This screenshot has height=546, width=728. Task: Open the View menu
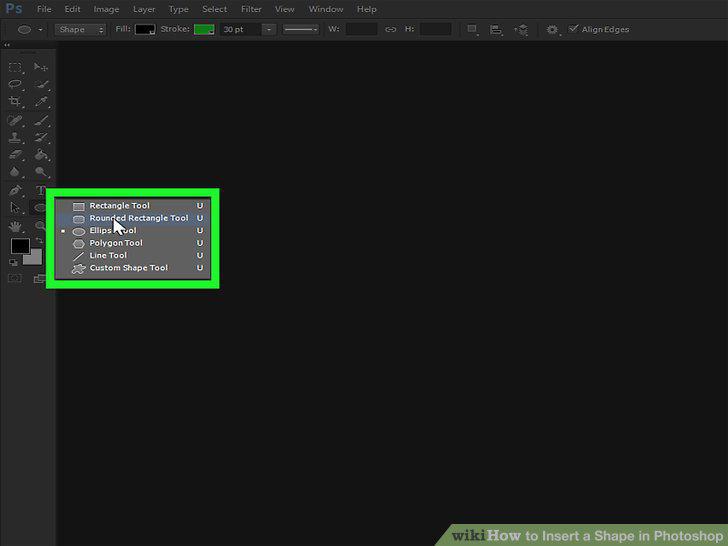[285, 9]
